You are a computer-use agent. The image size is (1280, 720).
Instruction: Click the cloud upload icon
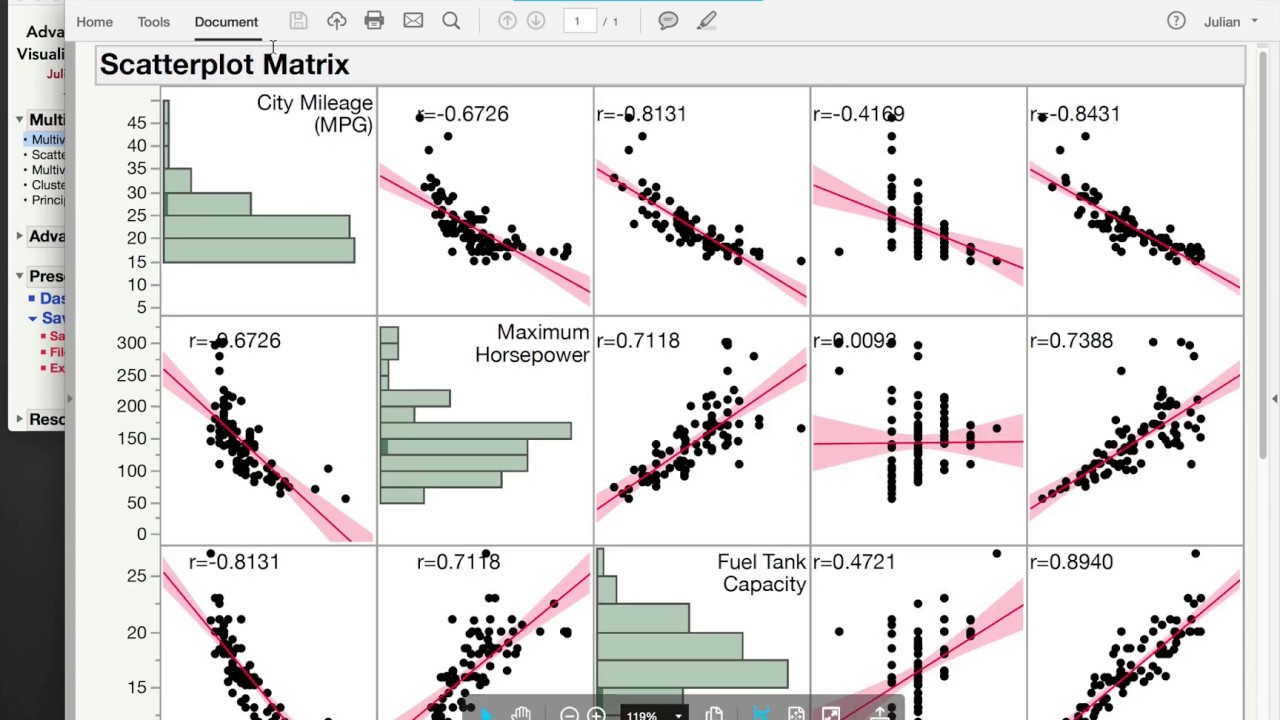click(x=336, y=20)
